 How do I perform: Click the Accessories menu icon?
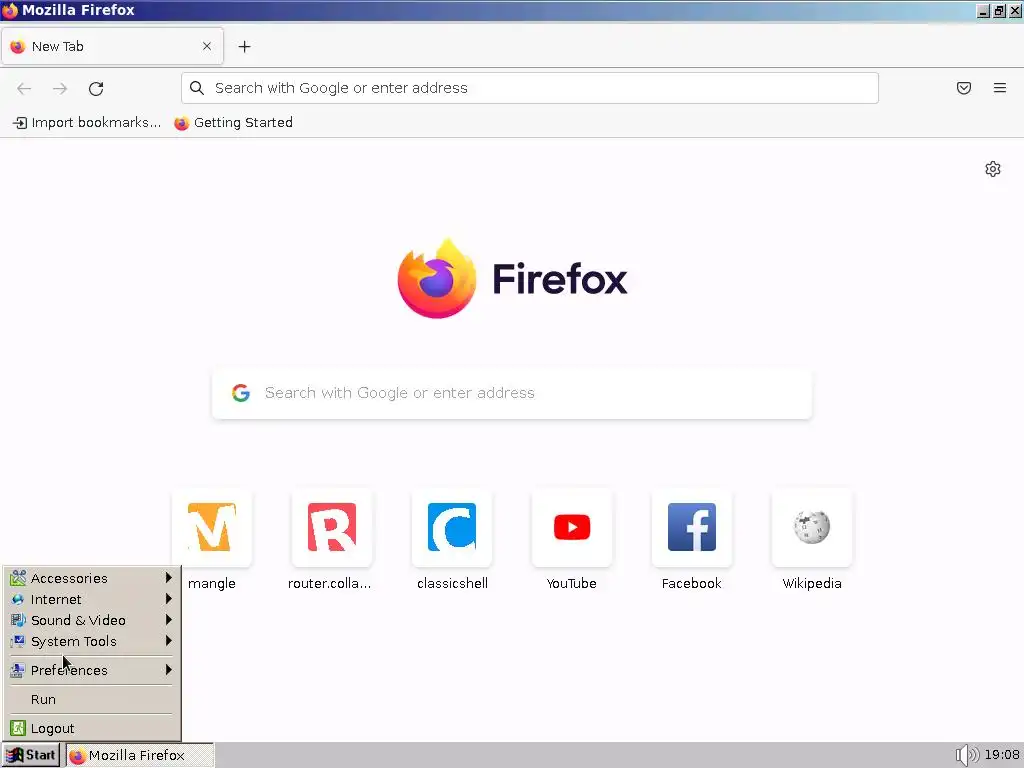pyautogui.click(x=18, y=578)
